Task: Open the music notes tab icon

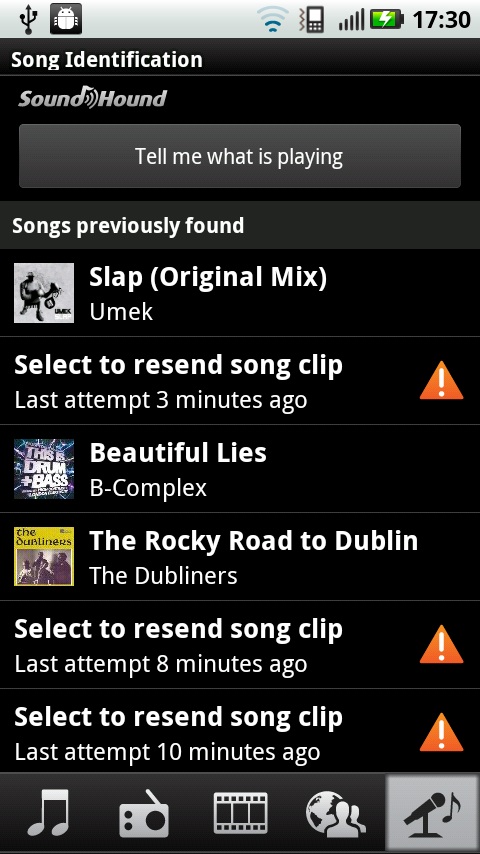Action: (48, 812)
